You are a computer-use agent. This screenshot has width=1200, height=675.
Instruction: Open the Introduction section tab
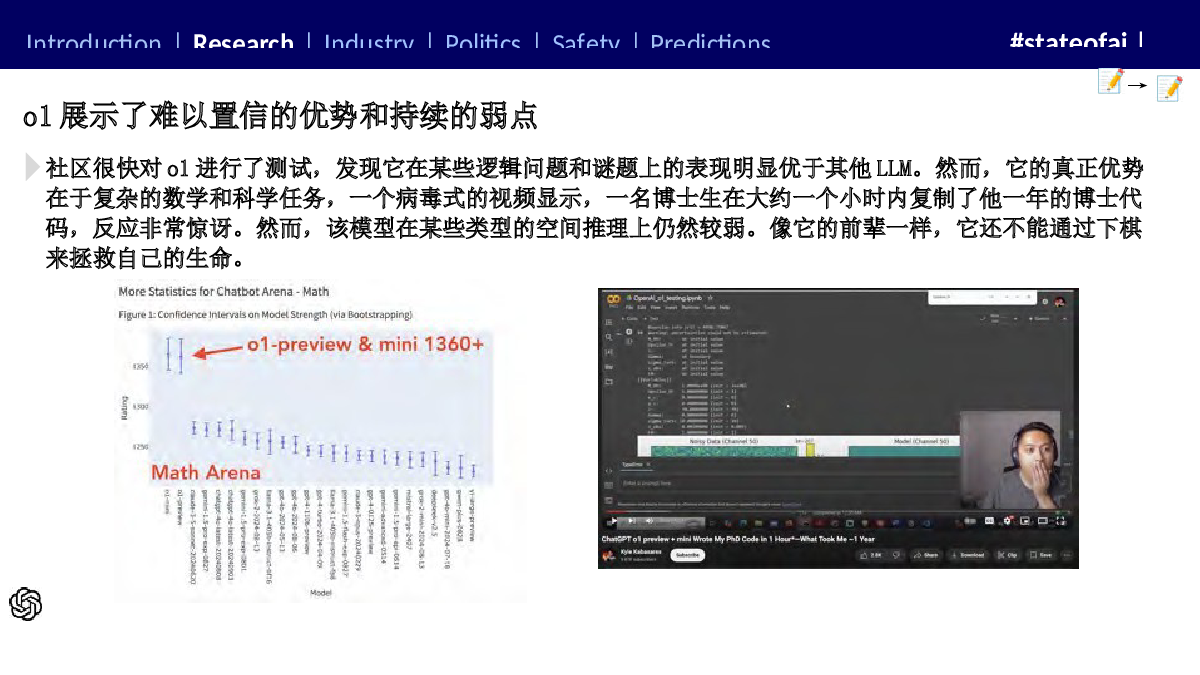93,43
